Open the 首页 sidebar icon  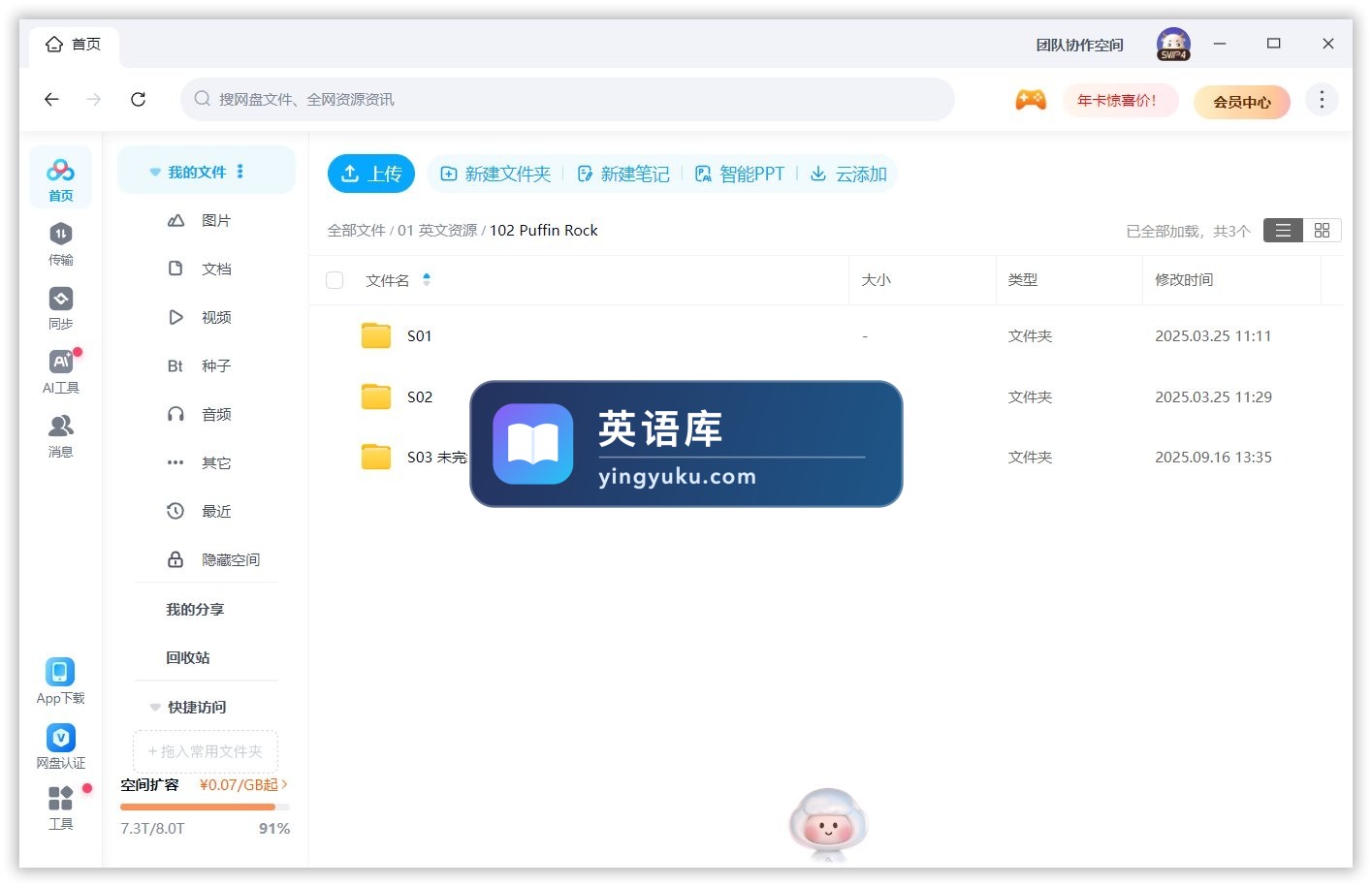[60, 177]
